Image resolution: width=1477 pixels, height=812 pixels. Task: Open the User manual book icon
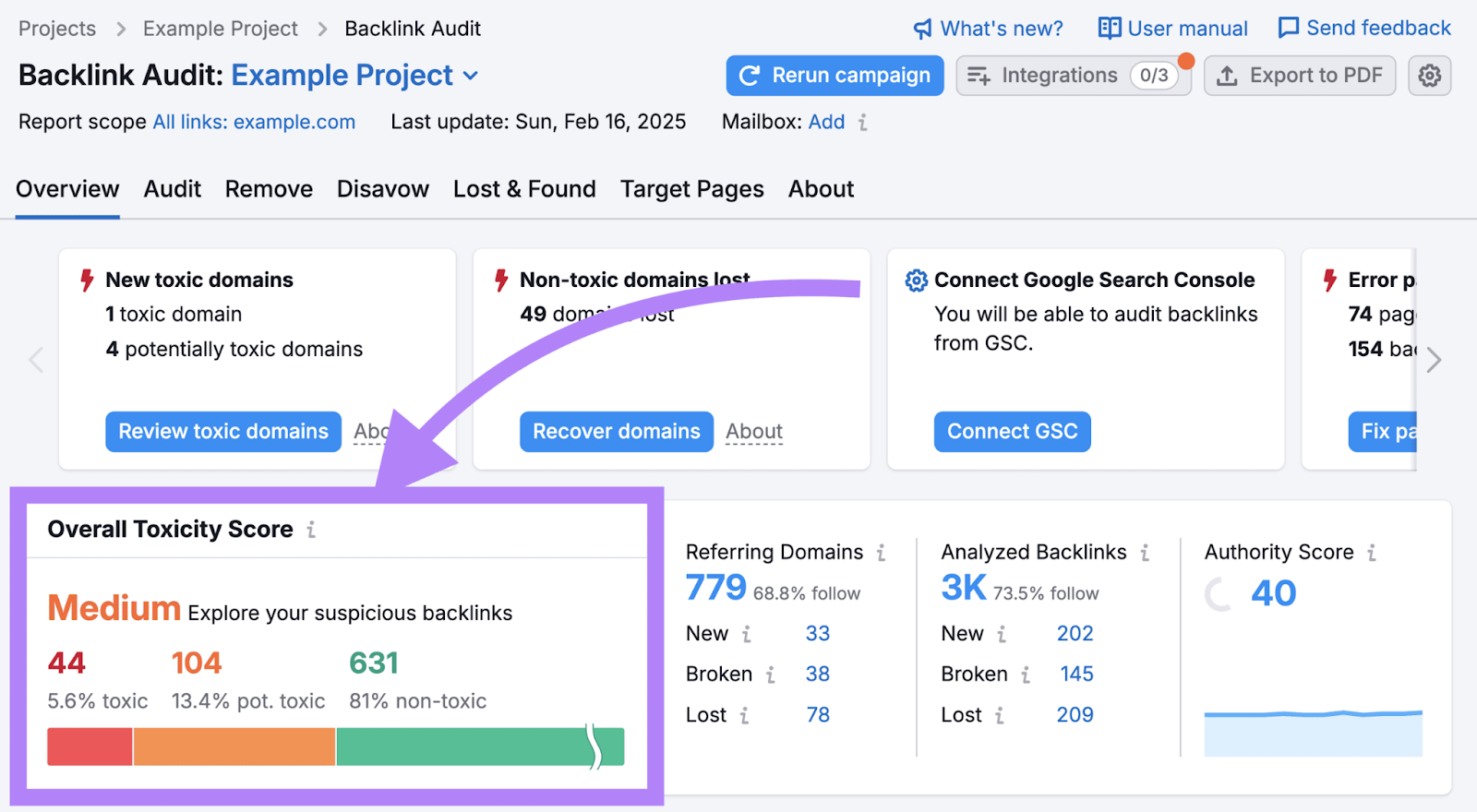[1109, 29]
